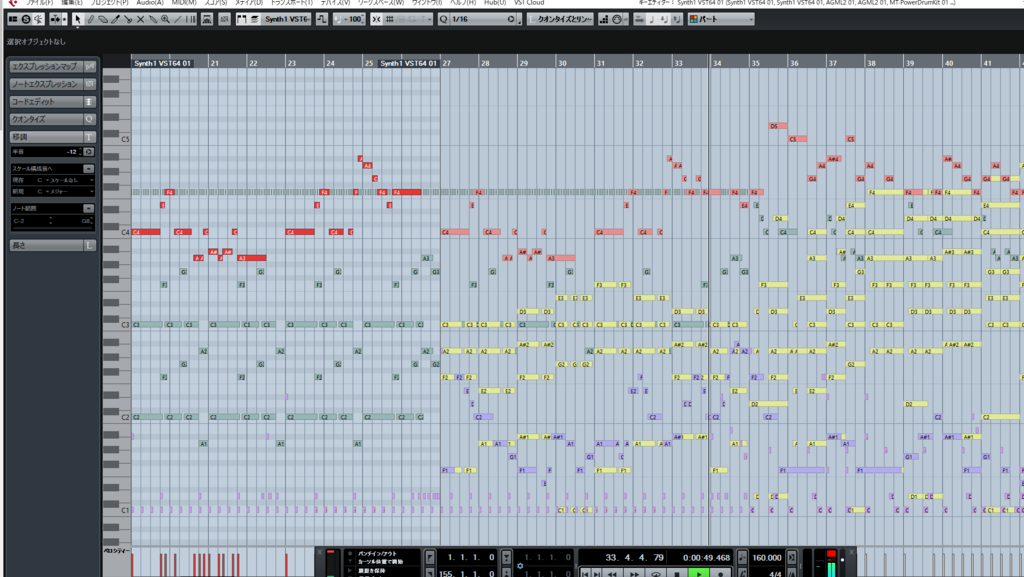Select the Zoom magnifier tool

(x=165, y=20)
